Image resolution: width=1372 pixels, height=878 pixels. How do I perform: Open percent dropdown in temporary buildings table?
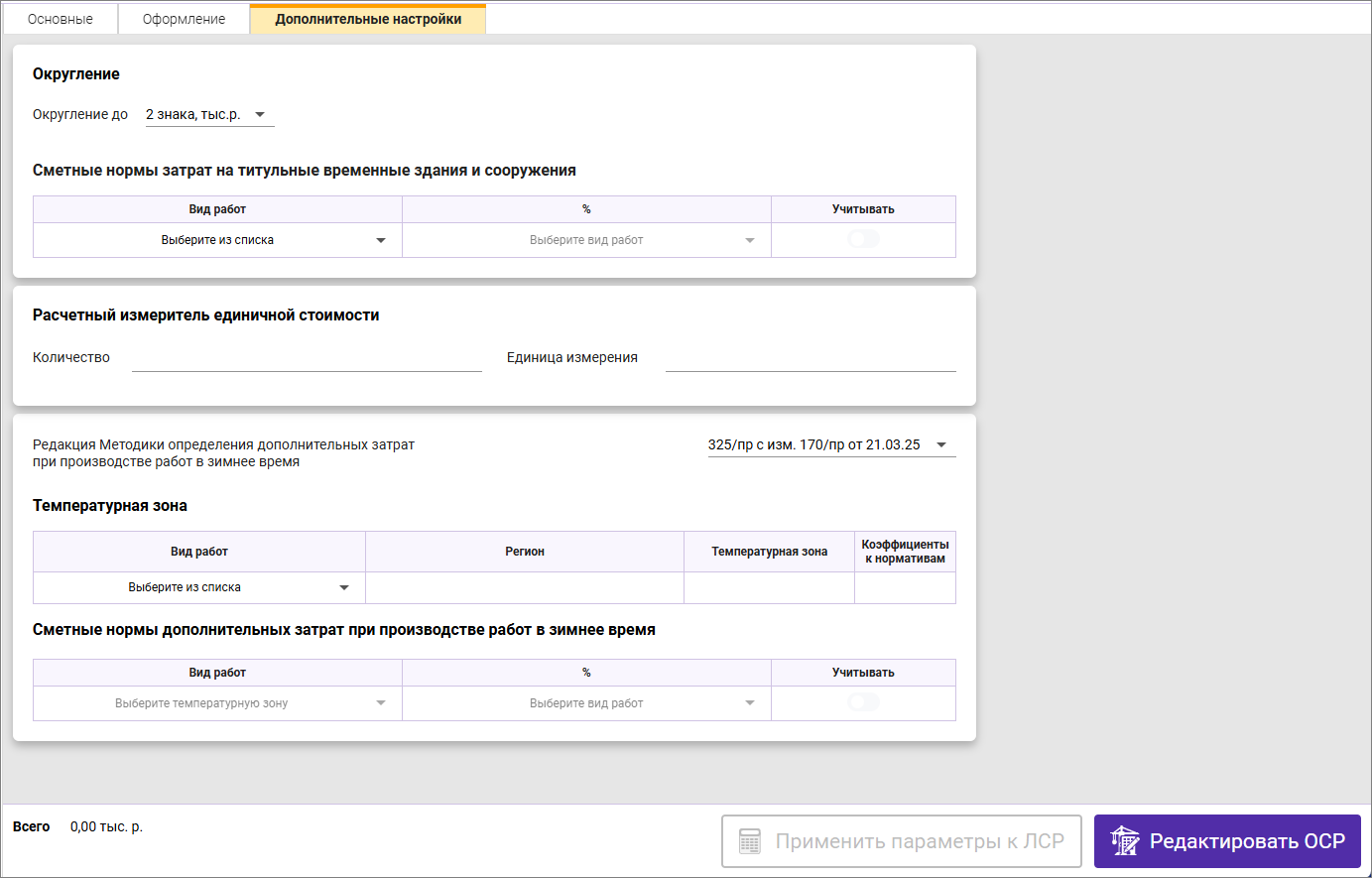(586, 240)
